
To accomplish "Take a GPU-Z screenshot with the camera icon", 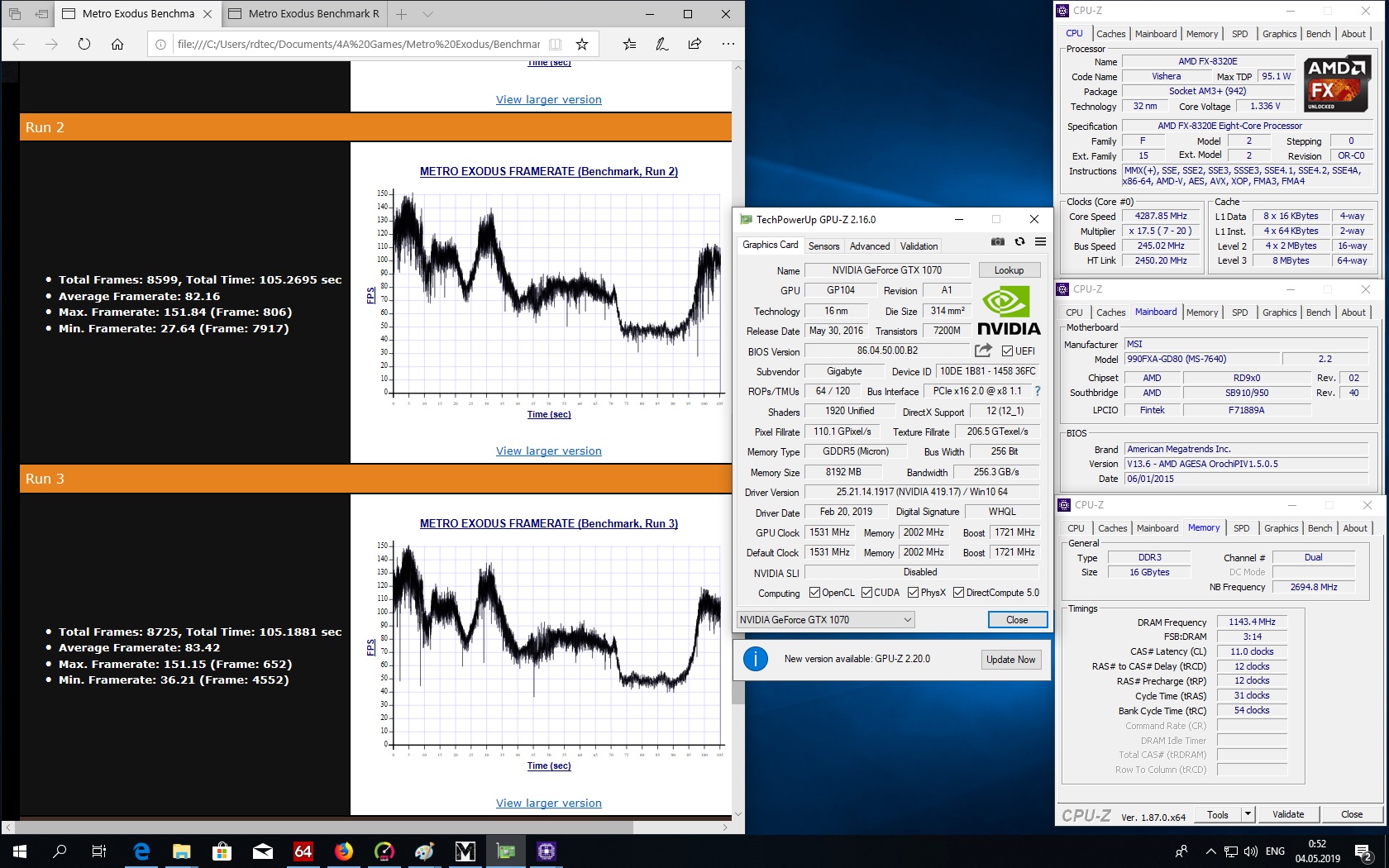I will pos(998,241).
